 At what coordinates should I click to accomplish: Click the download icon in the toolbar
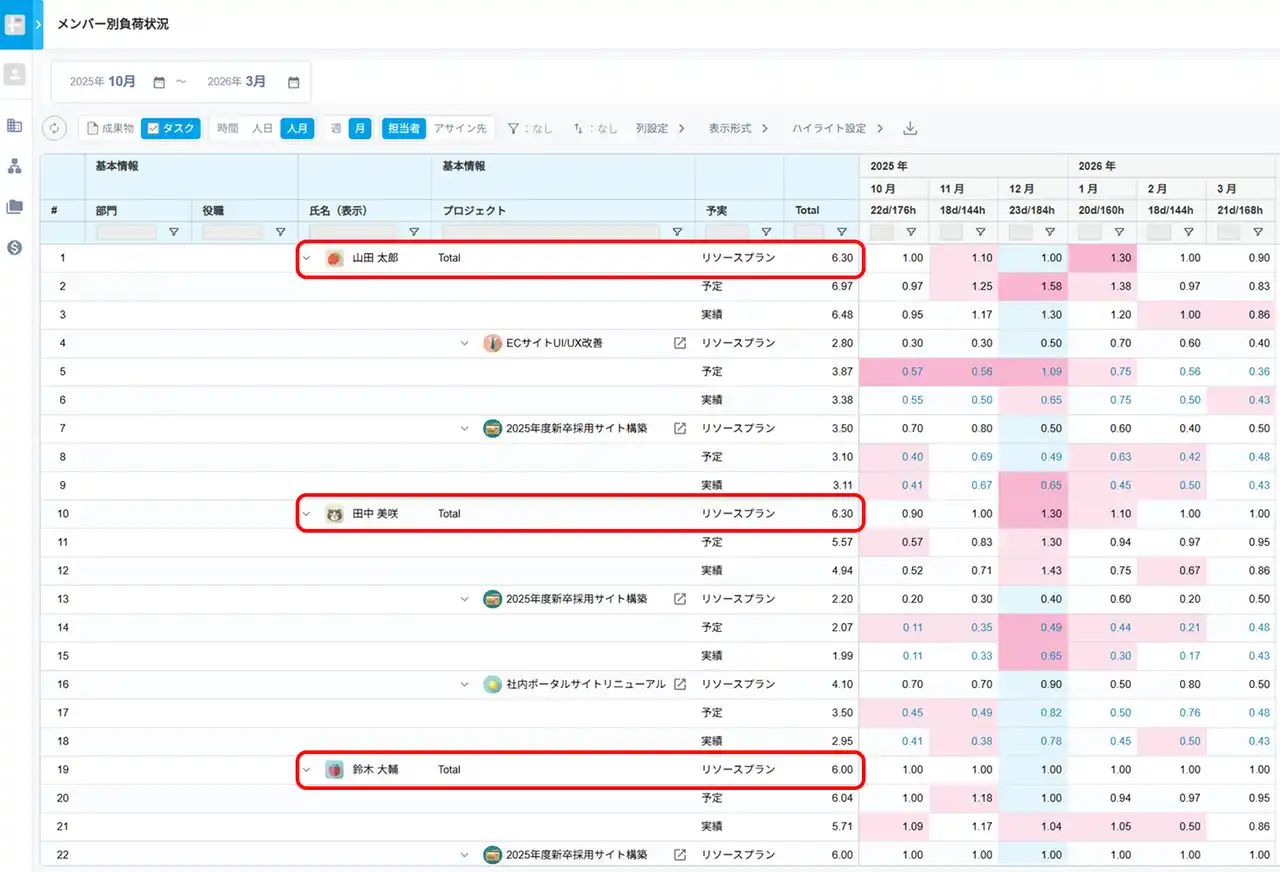tap(909, 128)
